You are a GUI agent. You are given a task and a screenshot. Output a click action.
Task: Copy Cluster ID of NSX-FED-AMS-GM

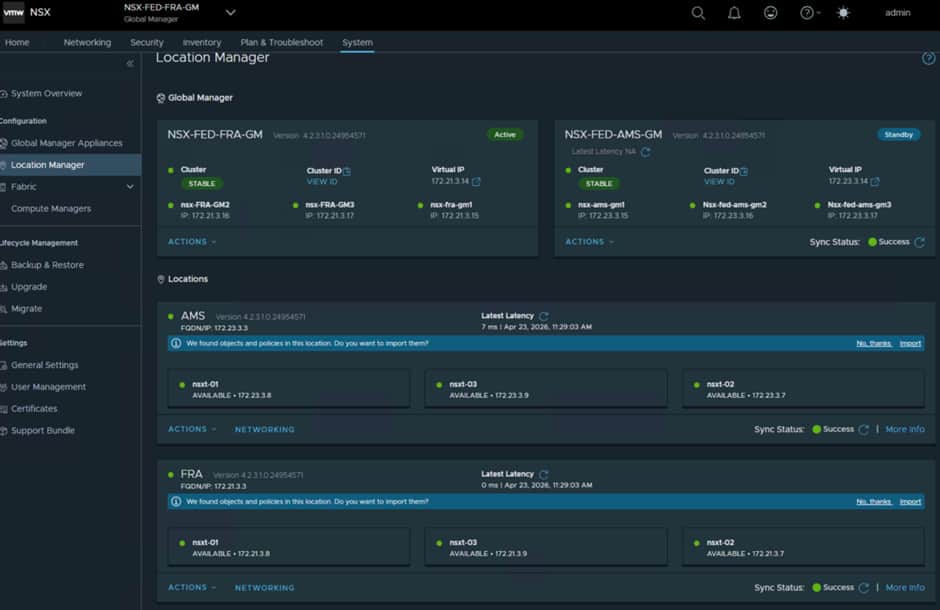coord(744,171)
